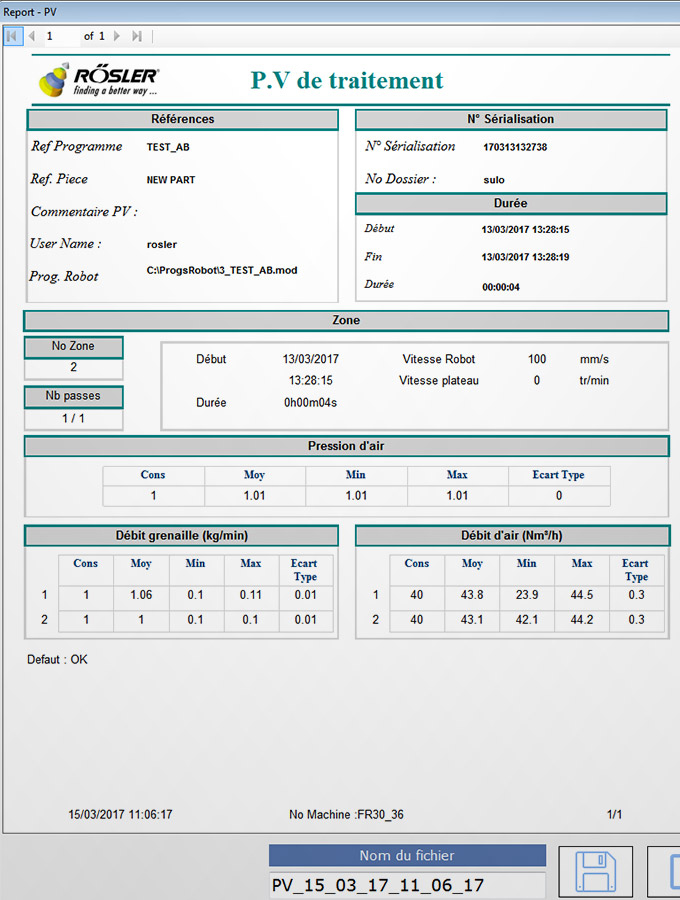Click the Rösler logo in report header
This screenshot has height=900, width=680.
97,81
